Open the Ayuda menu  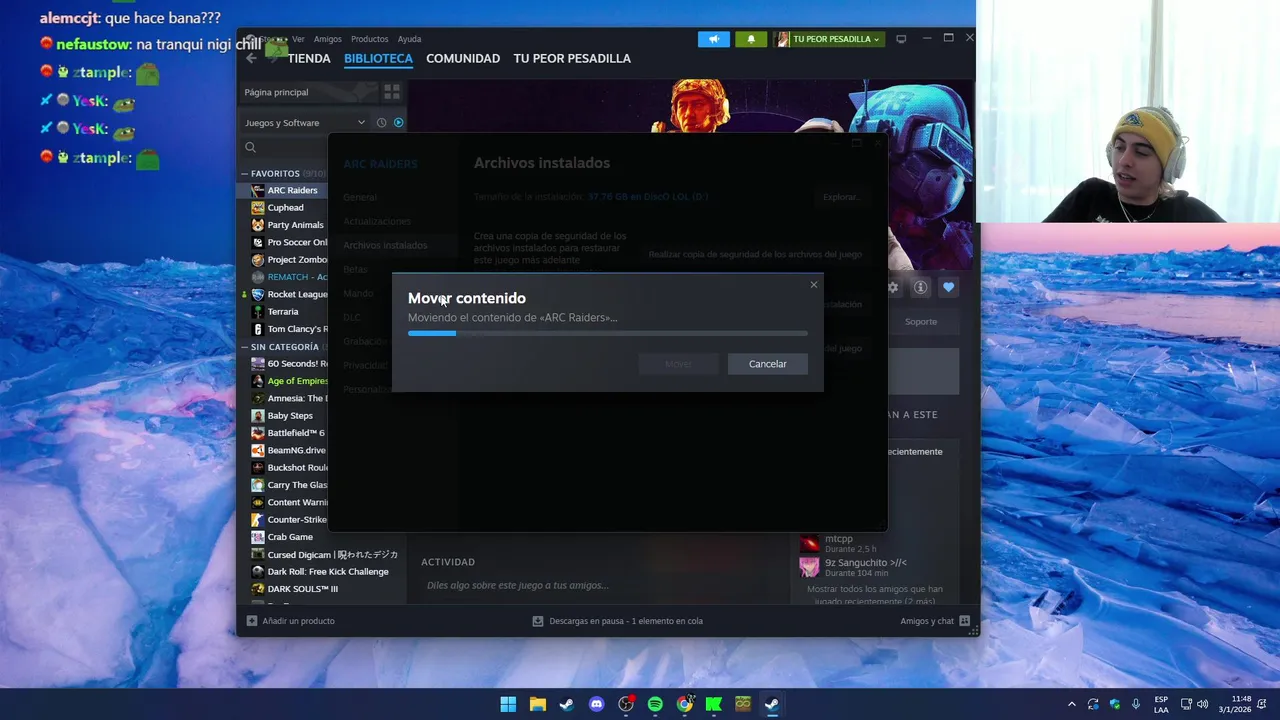(410, 39)
